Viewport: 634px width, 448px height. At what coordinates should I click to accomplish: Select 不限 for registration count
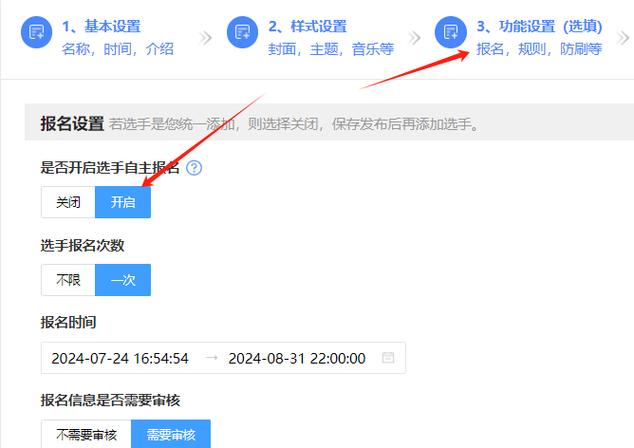click(x=68, y=280)
